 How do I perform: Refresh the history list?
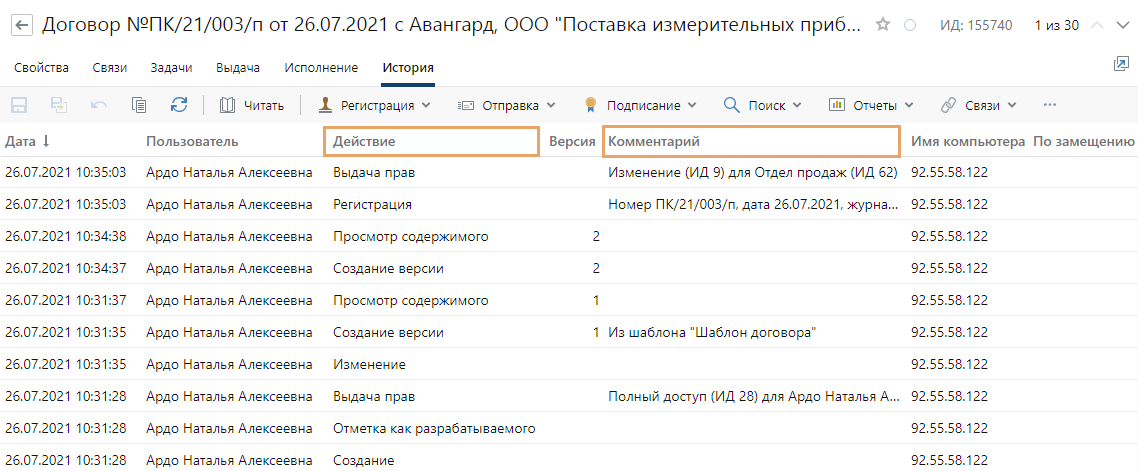click(179, 105)
